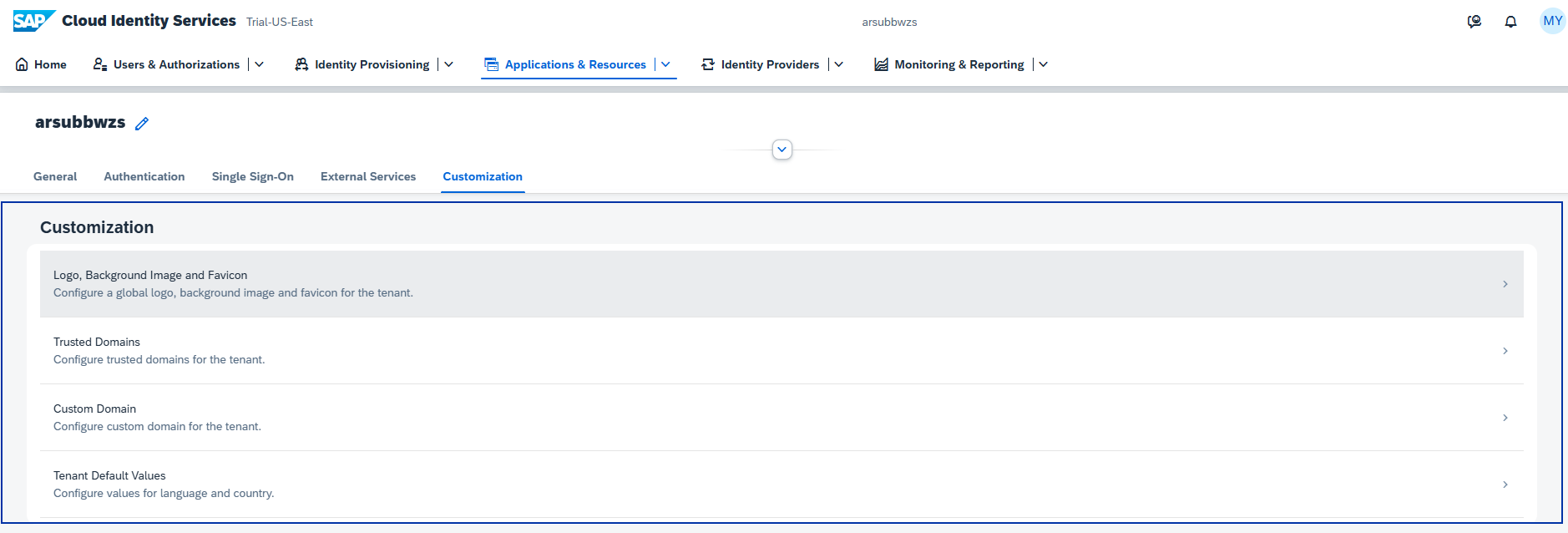This screenshot has height=533, width=1568.
Task: Click the arsubbwzs tenant name in the header bar
Action: [x=889, y=23]
